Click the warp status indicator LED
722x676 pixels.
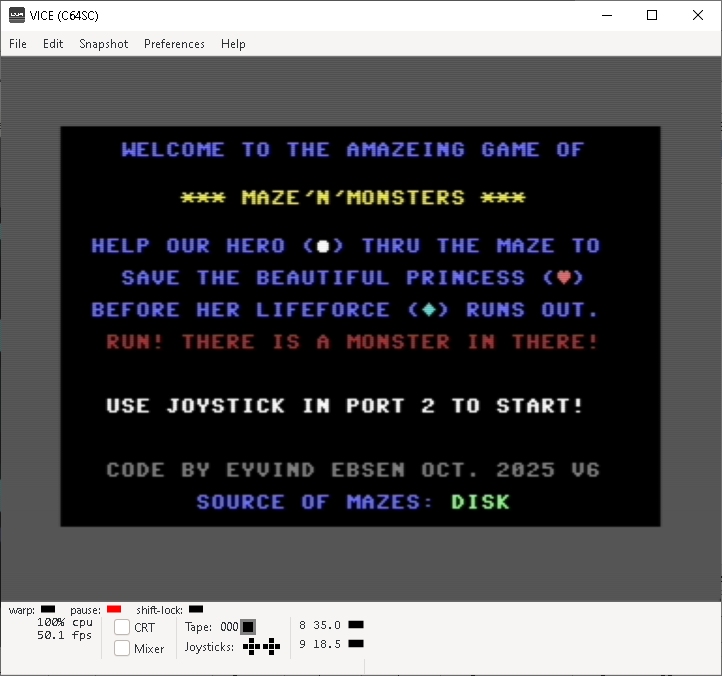[x=48, y=609]
